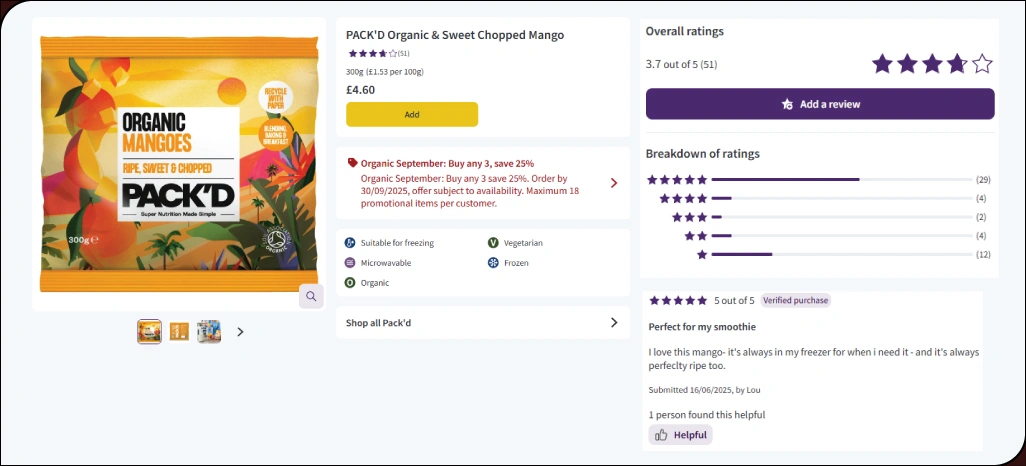Click the 3.7 out of 5 (51) text
This screenshot has width=1026, height=466.
click(x=682, y=65)
